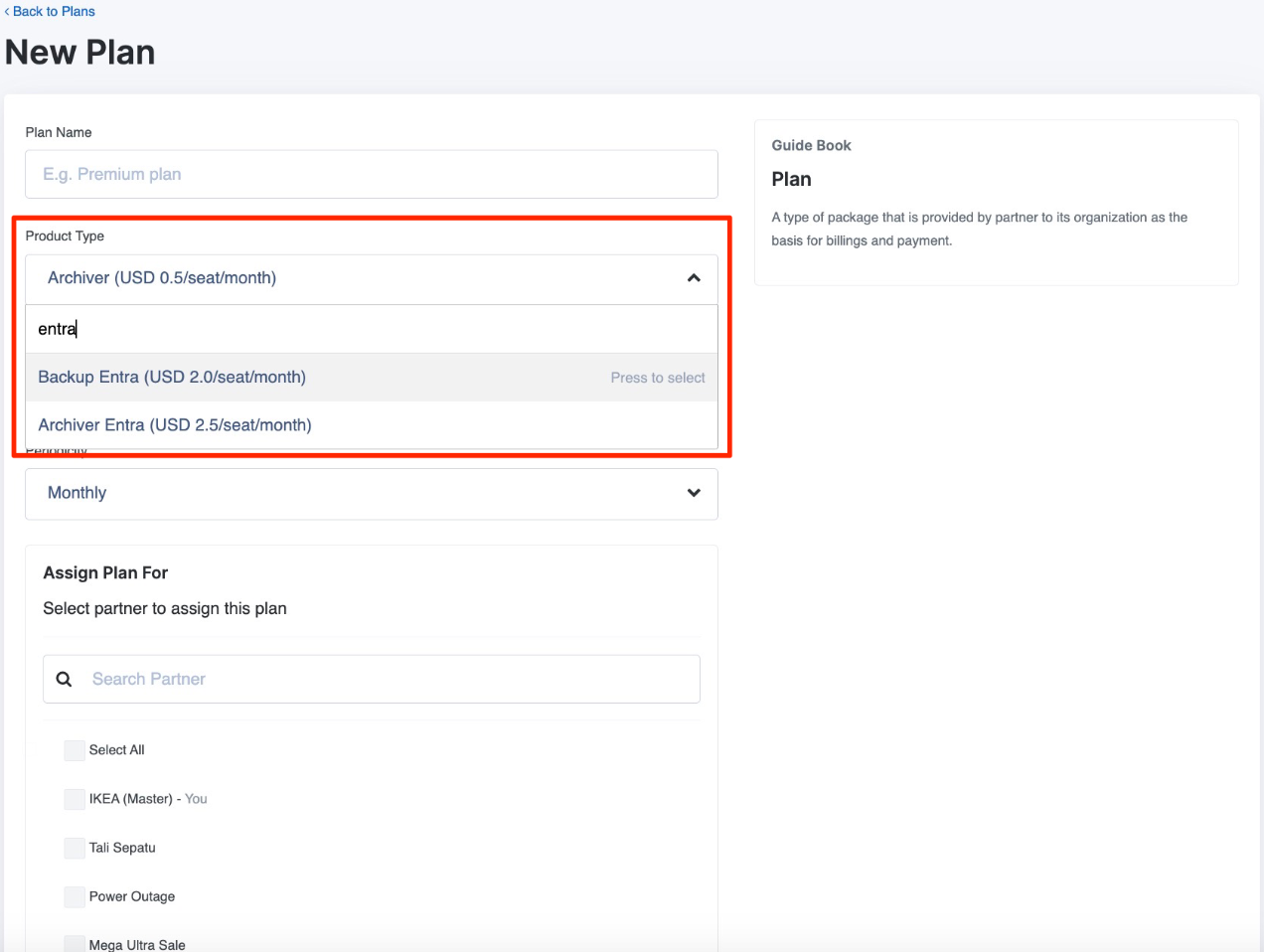
Task: Go back via Back to Plans link
Action: [54, 12]
